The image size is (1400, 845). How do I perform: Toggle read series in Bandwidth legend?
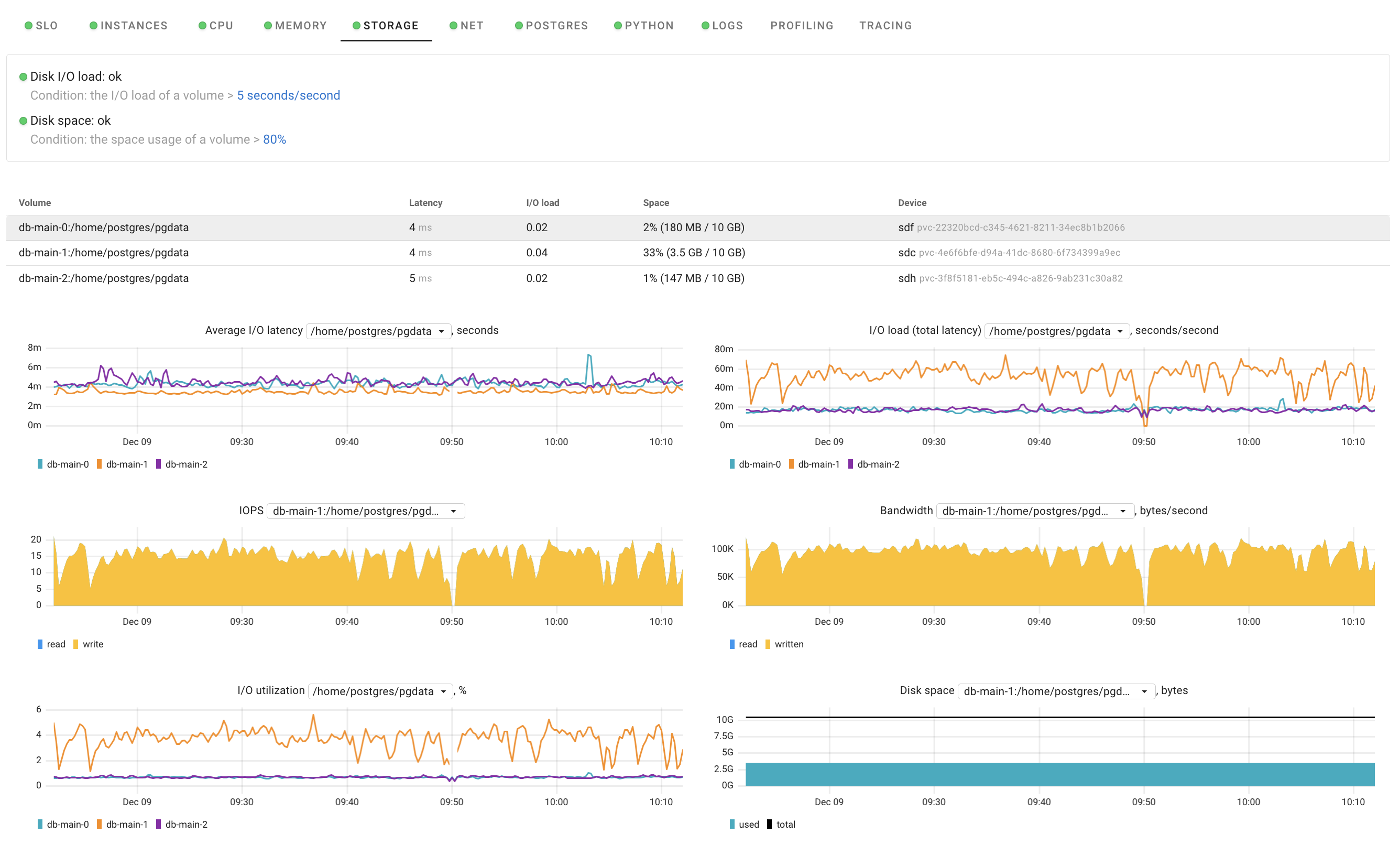click(x=743, y=644)
